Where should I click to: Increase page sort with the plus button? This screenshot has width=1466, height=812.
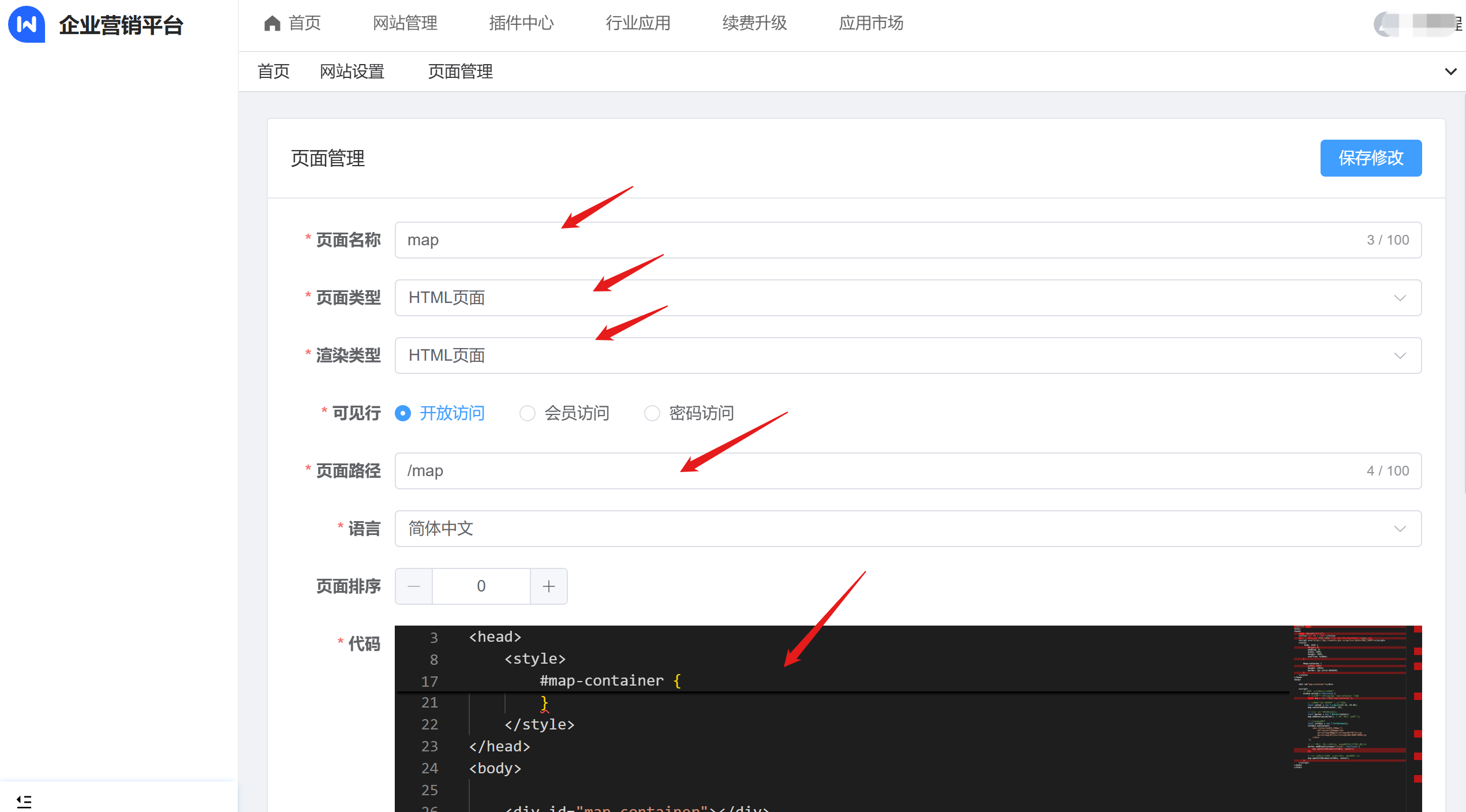(x=548, y=586)
